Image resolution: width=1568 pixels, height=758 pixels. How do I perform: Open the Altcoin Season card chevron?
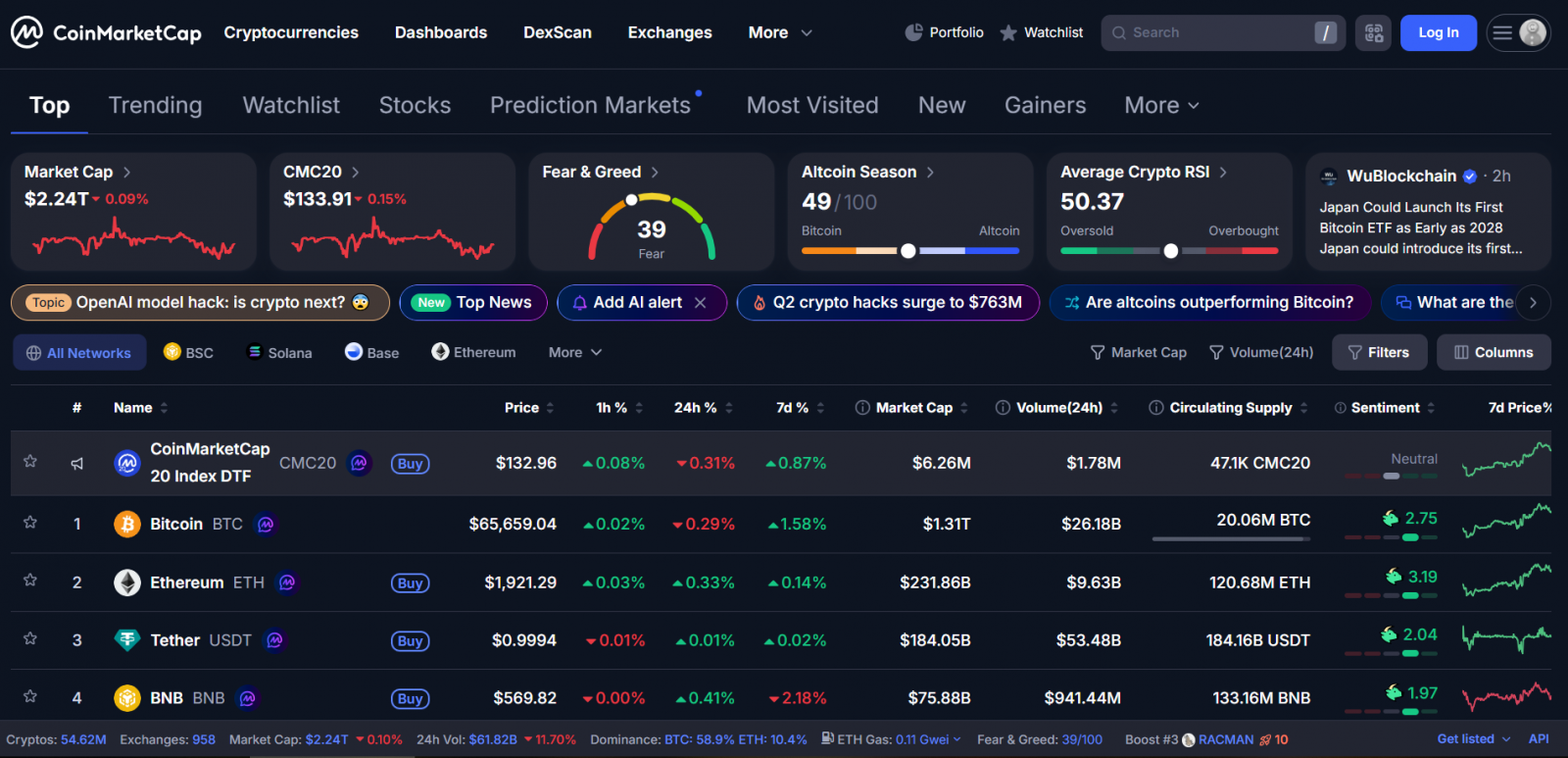[930, 173]
